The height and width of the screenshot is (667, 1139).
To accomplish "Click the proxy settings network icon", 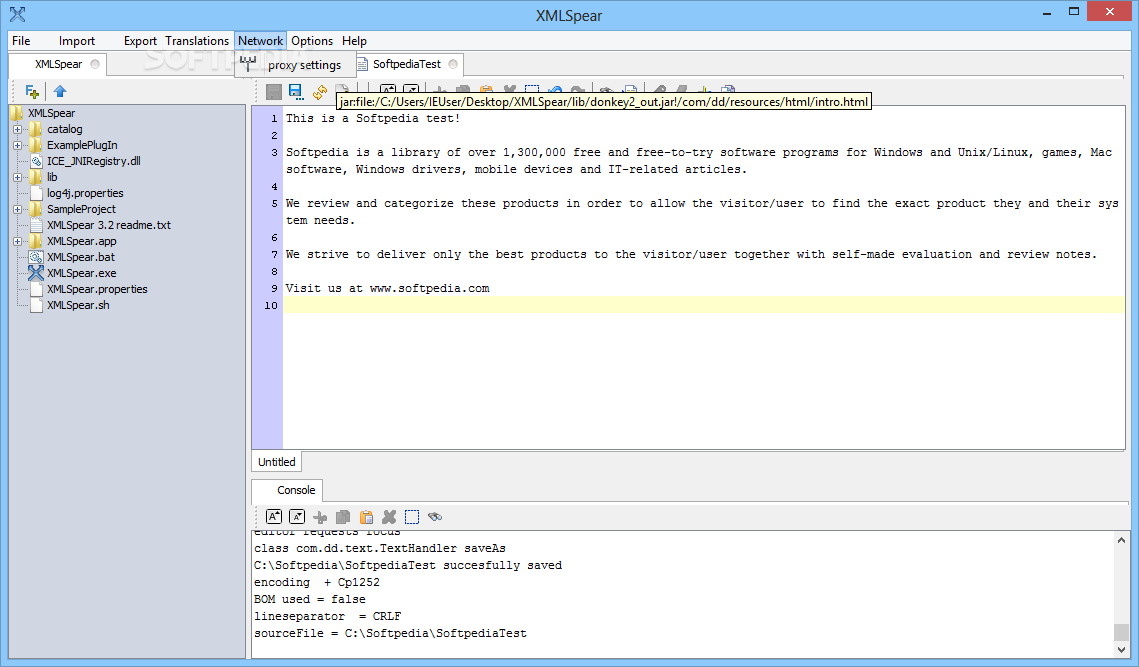I will coord(248,64).
